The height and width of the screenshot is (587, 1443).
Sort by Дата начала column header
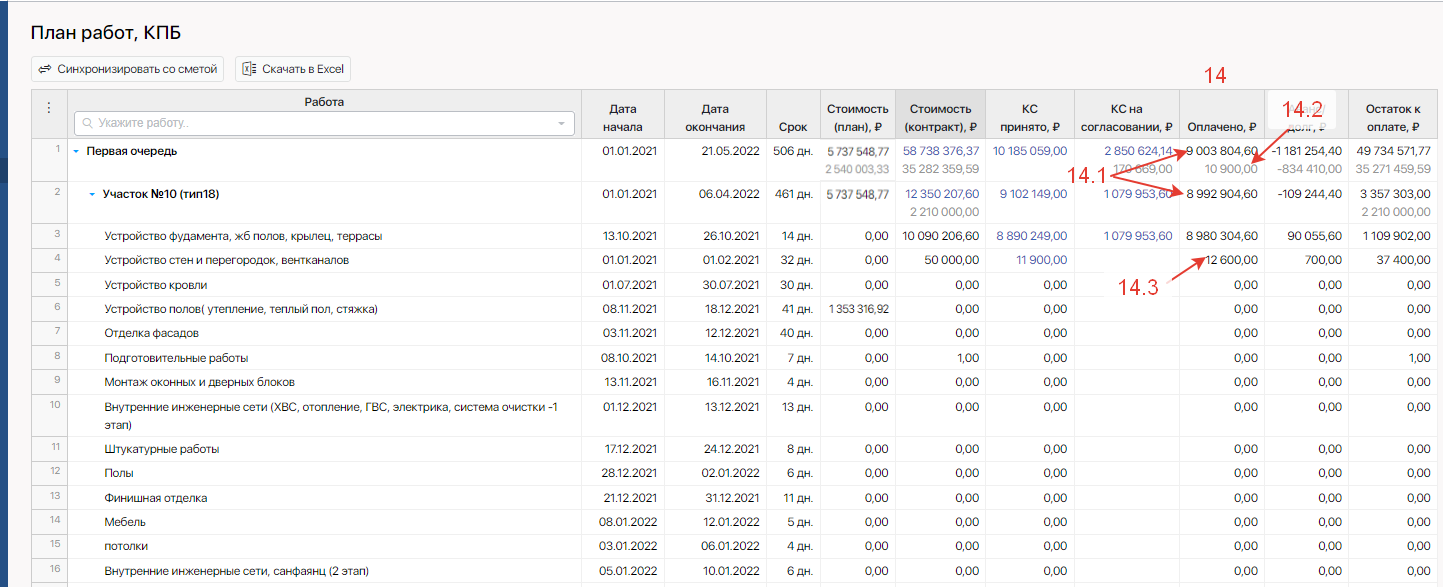point(622,118)
